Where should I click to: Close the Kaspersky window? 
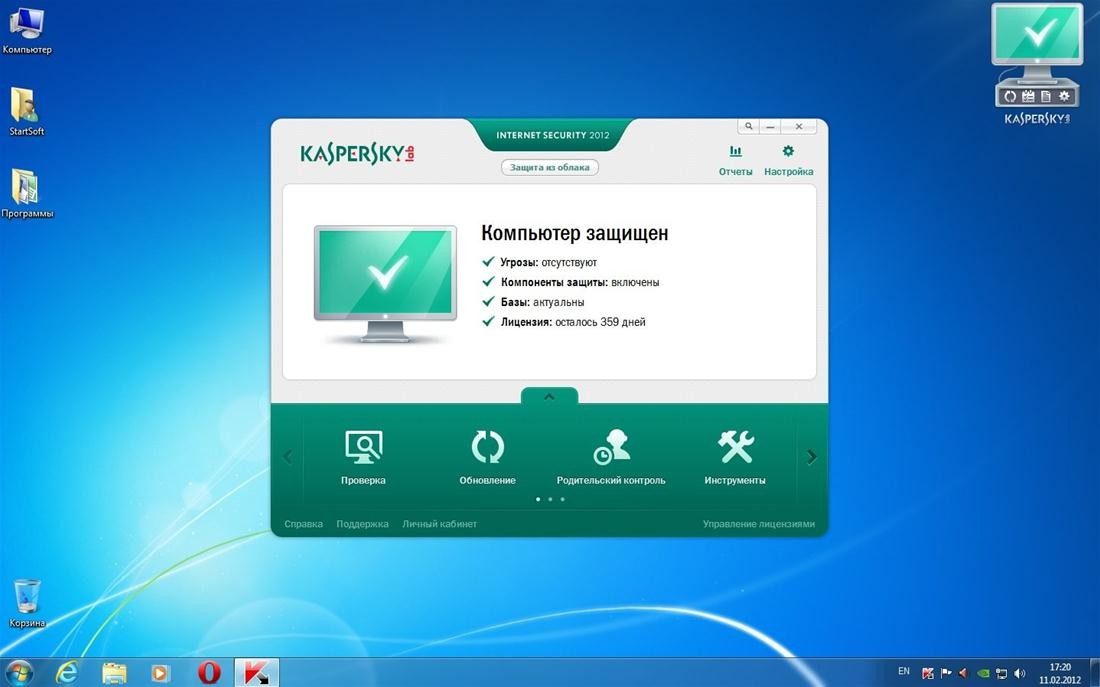pyautogui.click(x=799, y=126)
